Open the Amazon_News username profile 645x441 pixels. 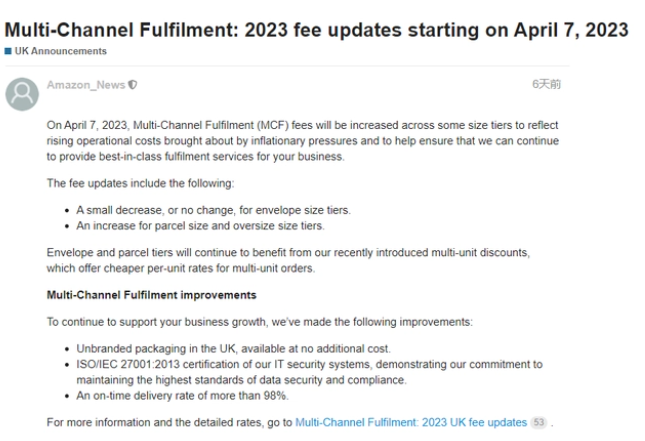point(86,85)
